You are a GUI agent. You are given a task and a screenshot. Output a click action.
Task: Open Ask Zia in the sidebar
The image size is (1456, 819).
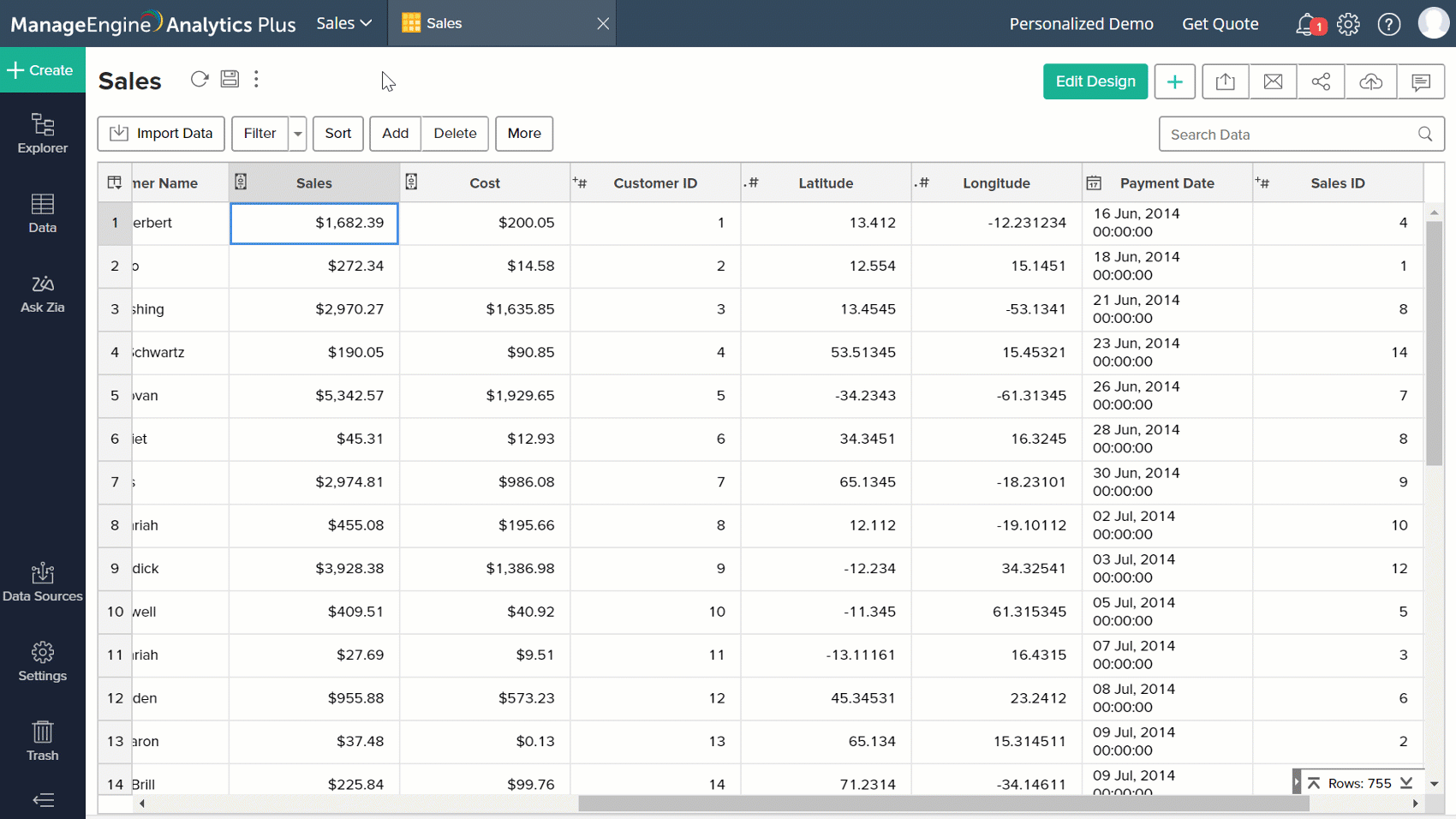pyautogui.click(x=42, y=294)
